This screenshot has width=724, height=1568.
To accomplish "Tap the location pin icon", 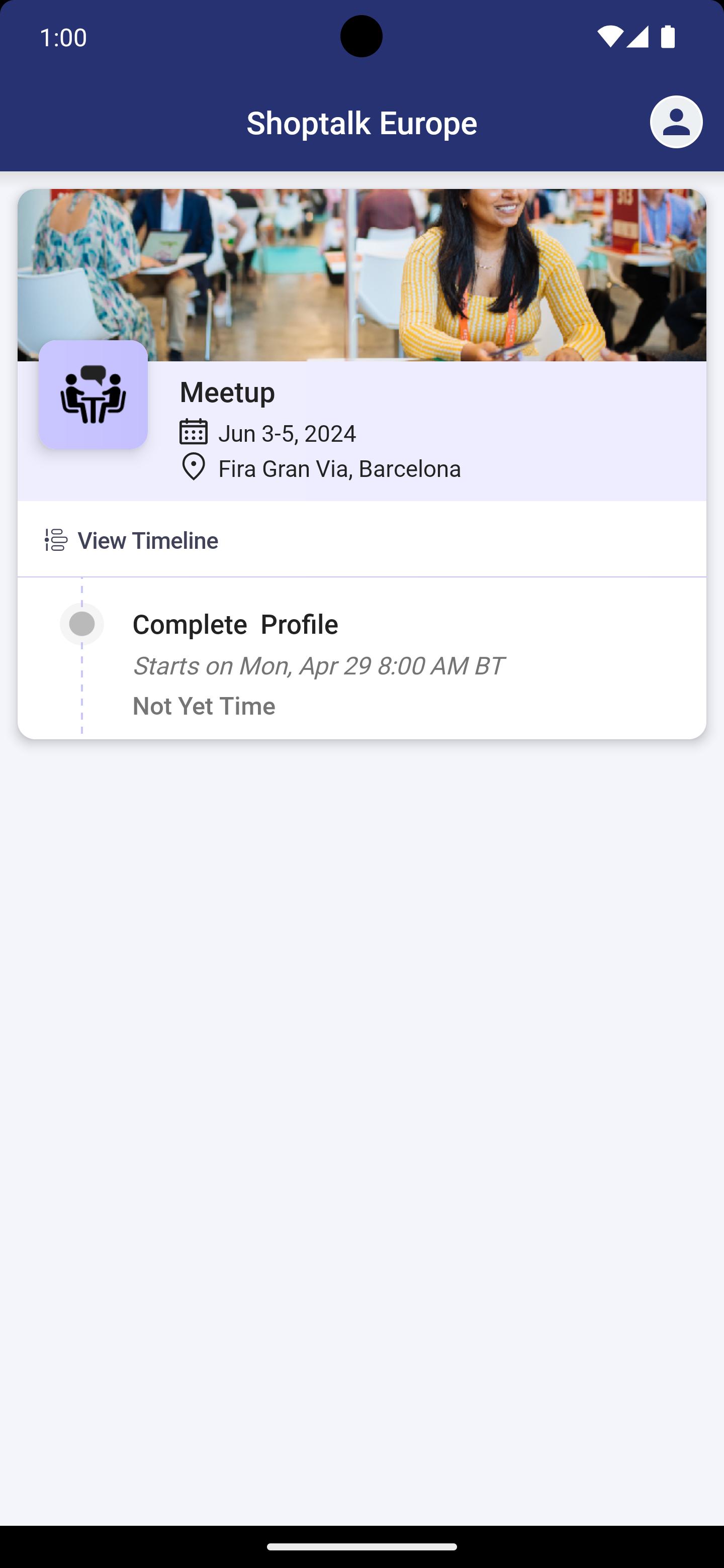I will coord(194,467).
